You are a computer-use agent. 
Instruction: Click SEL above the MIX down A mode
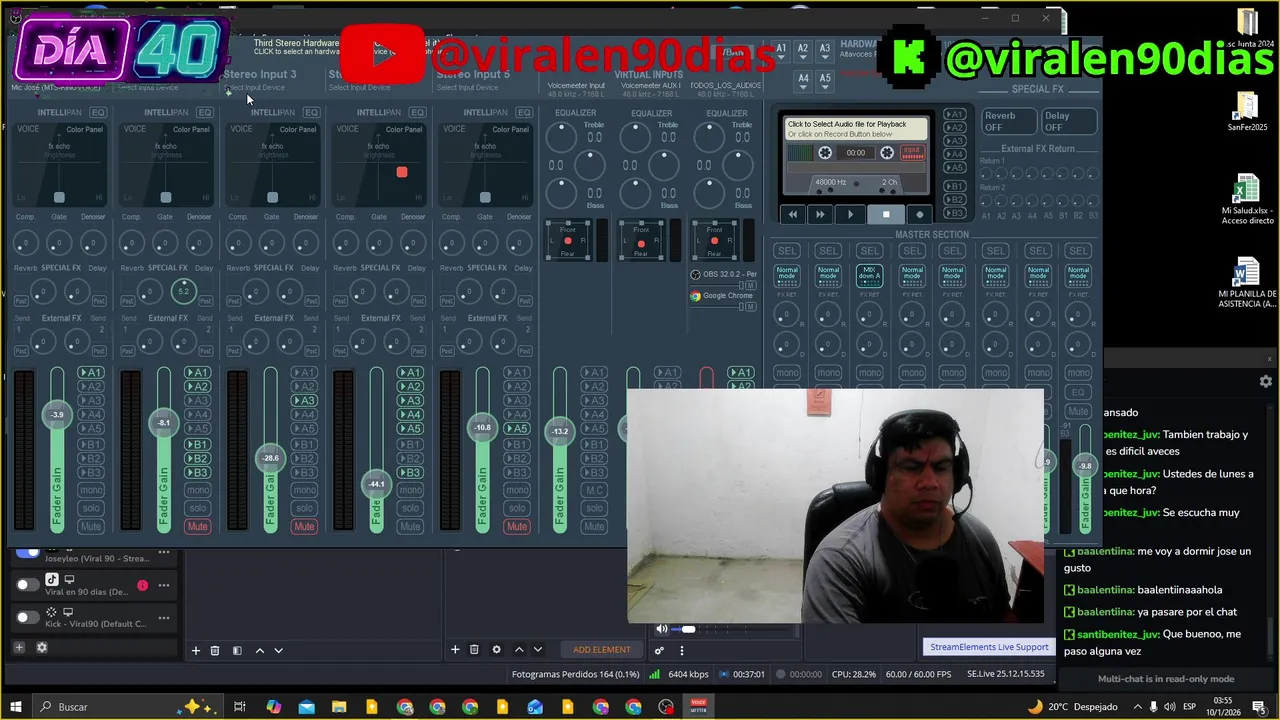click(870, 251)
